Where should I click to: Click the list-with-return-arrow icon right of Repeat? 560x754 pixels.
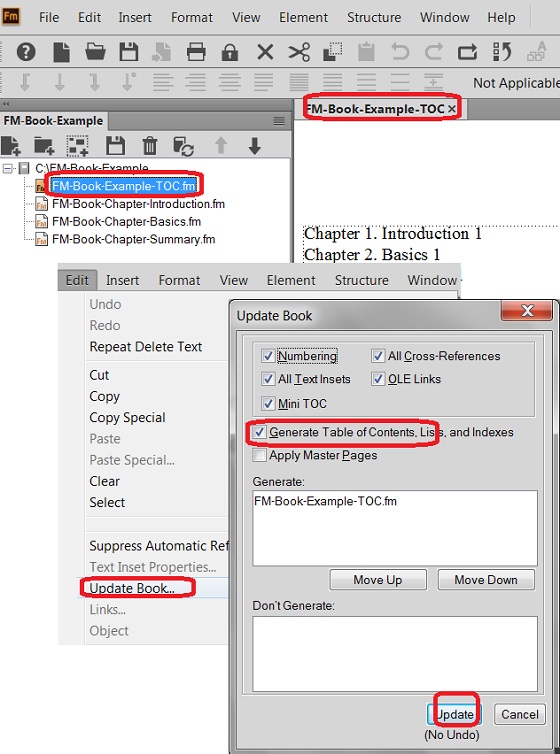(502, 51)
